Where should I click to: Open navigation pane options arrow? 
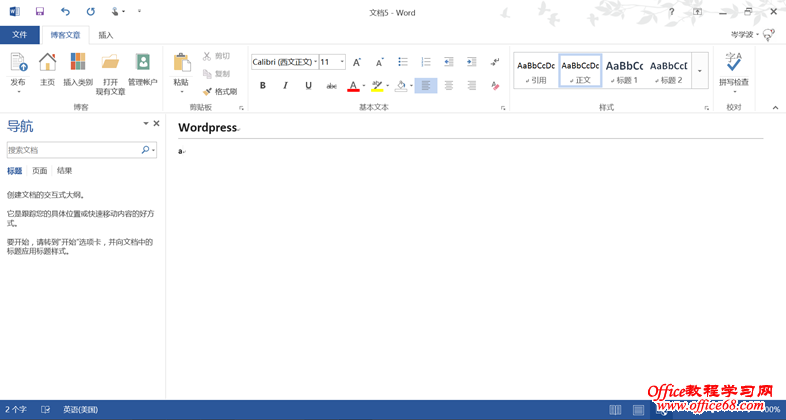(146, 123)
